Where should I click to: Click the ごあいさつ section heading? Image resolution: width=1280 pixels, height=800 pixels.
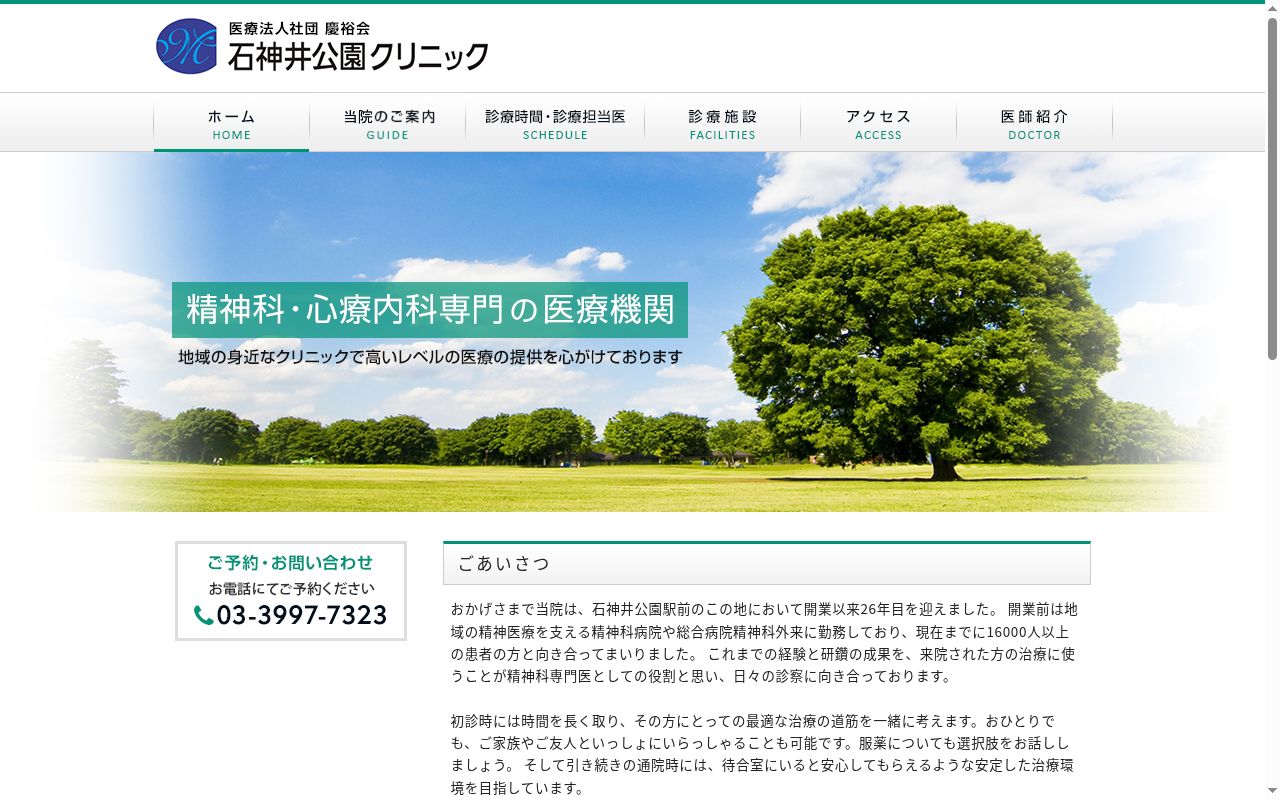(x=504, y=563)
